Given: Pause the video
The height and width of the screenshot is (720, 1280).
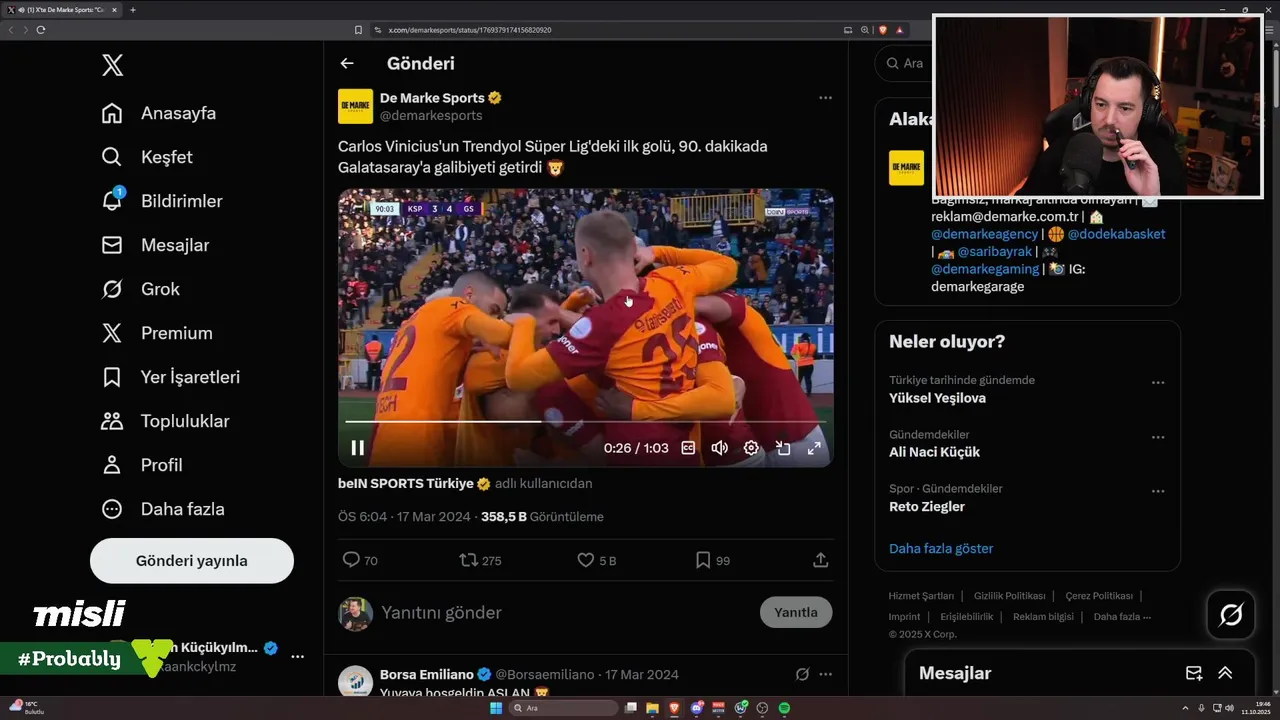Looking at the screenshot, I should coord(357,448).
